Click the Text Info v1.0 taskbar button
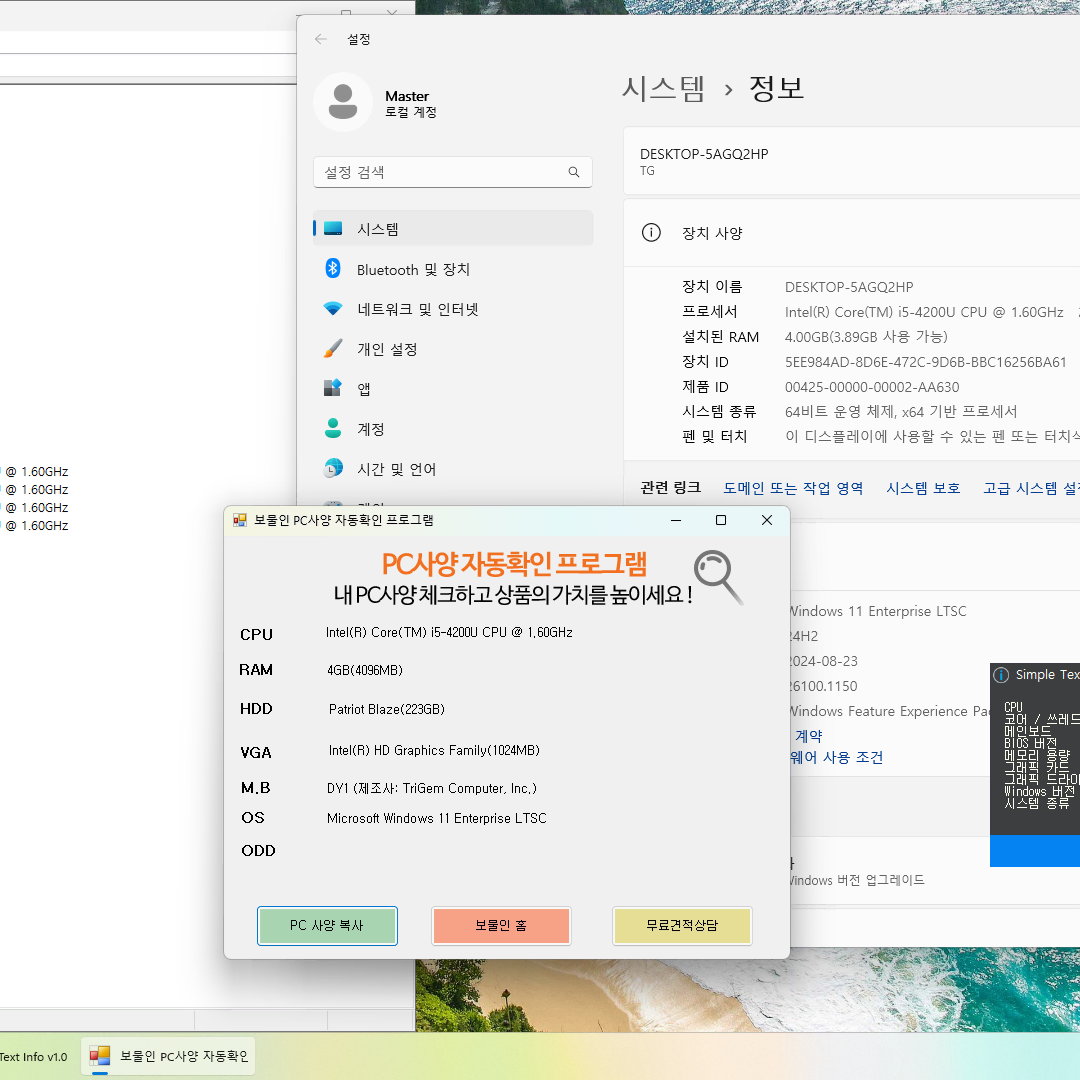 pos(34,1057)
